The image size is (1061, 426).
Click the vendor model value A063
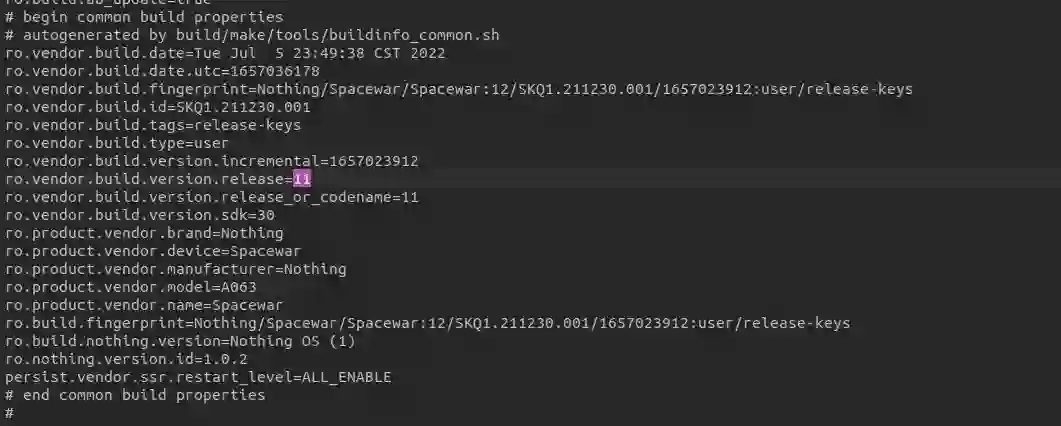pos(238,287)
